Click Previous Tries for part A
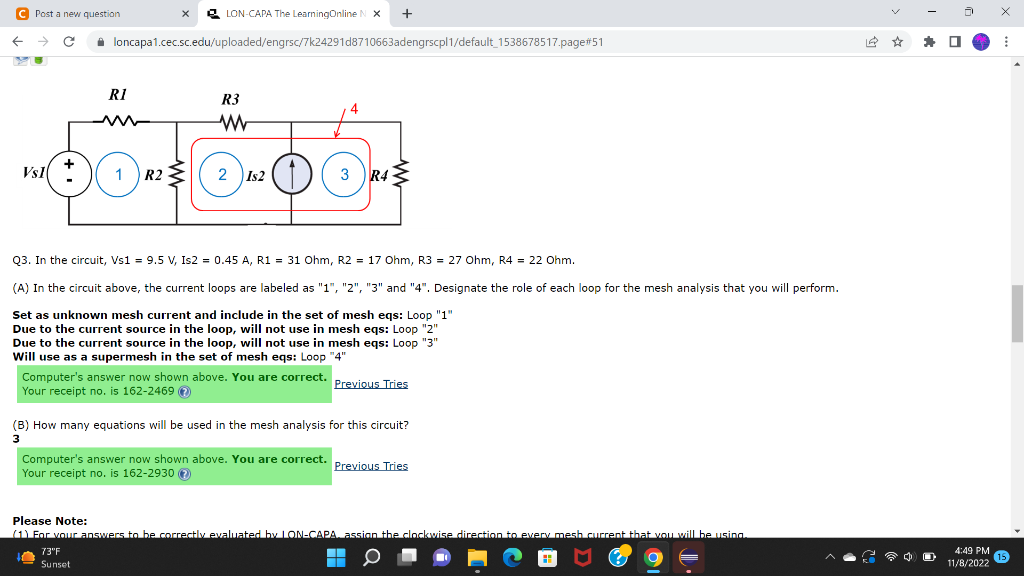This screenshot has height=576, width=1024. [371, 384]
